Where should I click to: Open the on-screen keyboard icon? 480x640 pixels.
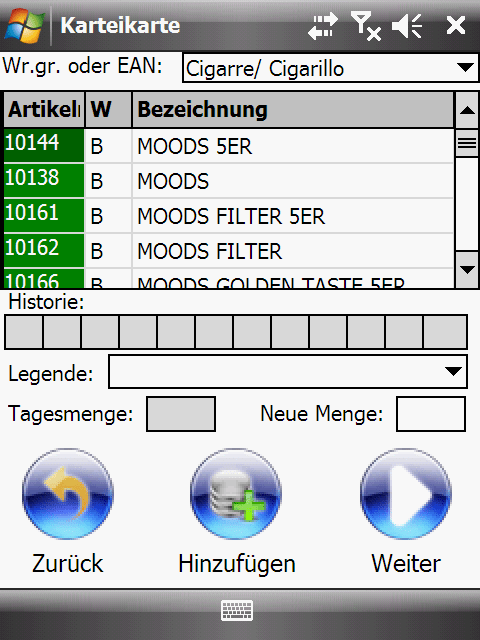pyautogui.click(x=237, y=611)
